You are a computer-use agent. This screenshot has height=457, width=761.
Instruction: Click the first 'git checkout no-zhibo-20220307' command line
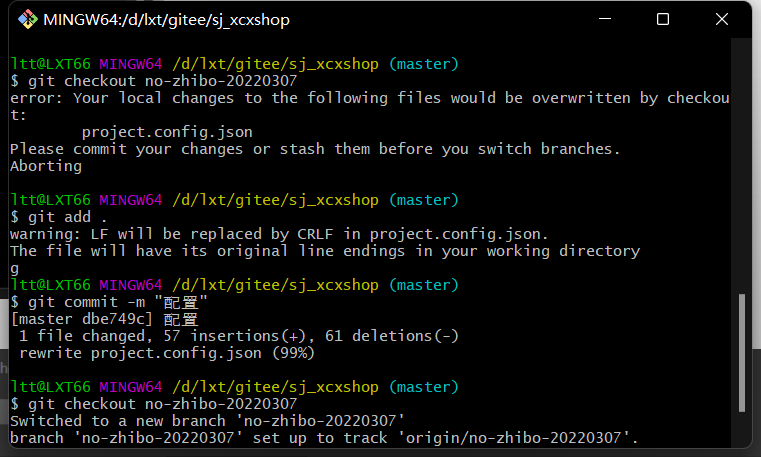pos(154,81)
